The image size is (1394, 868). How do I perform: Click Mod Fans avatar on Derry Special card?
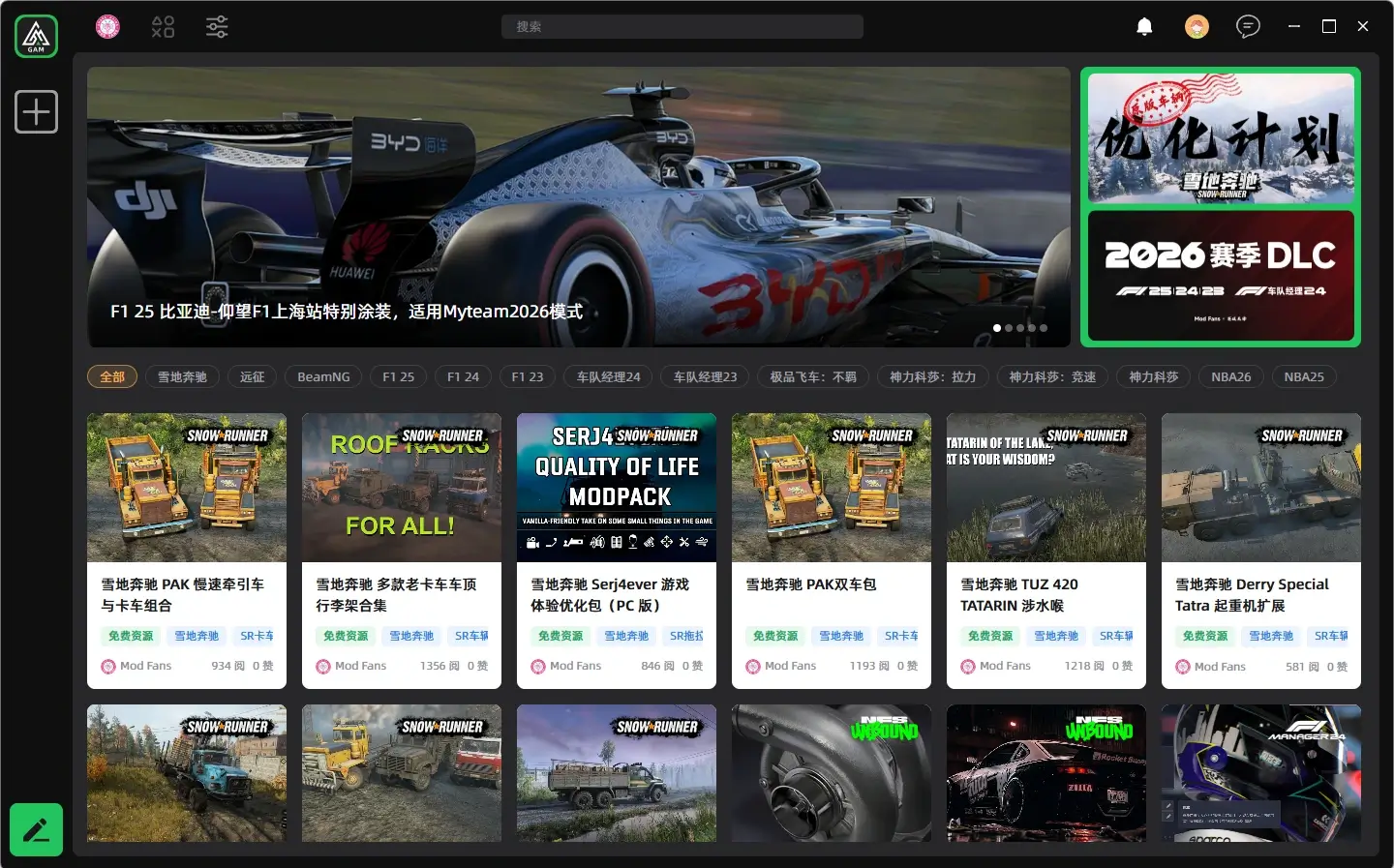click(1183, 666)
